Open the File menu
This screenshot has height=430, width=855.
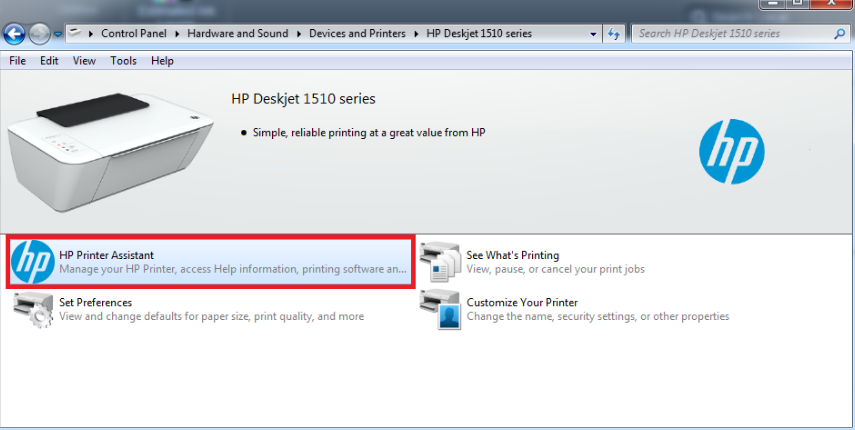17,60
